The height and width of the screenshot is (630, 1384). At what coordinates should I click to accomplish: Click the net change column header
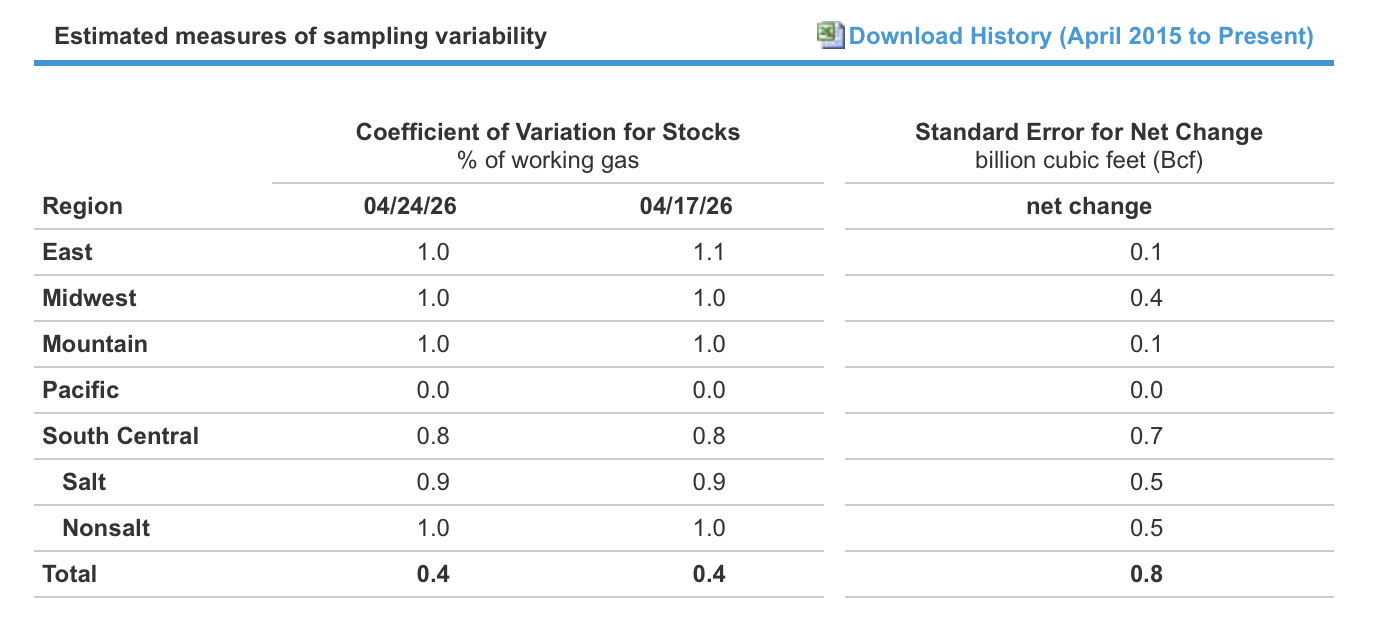coord(1089,207)
